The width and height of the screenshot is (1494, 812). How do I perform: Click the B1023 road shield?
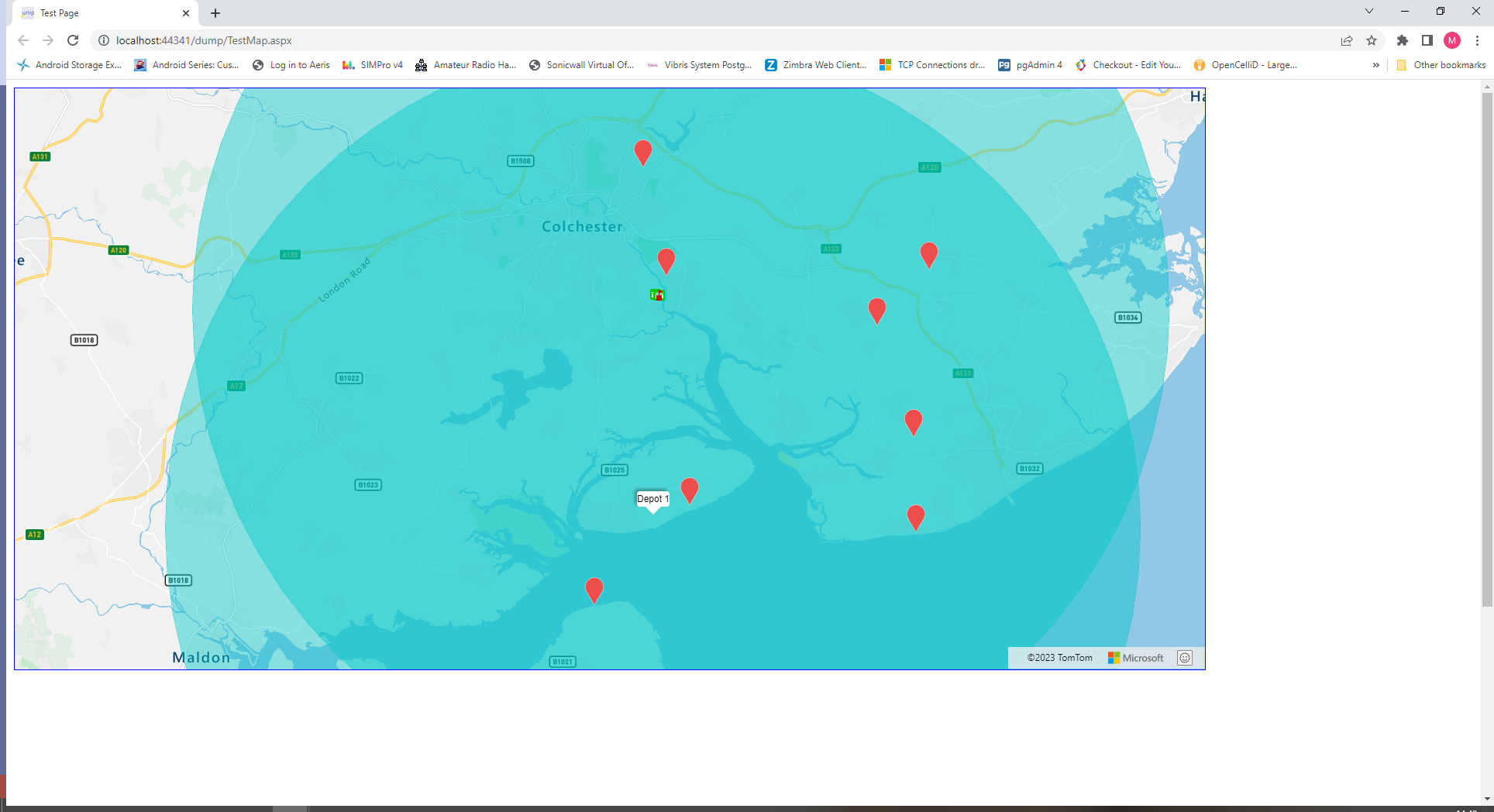(x=368, y=485)
